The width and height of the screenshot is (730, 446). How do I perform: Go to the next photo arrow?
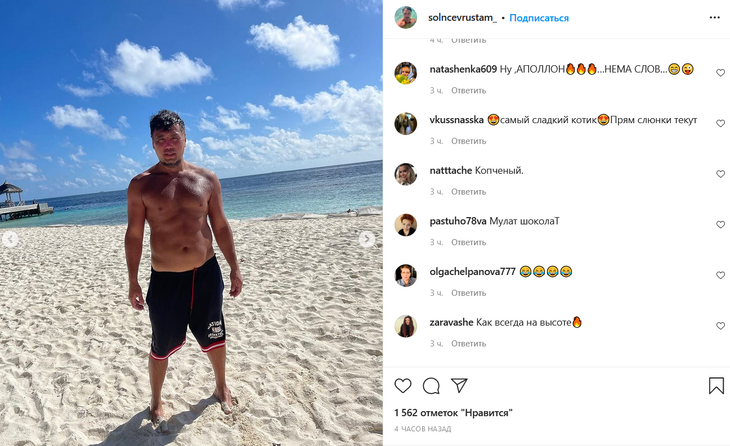(367, 239)
